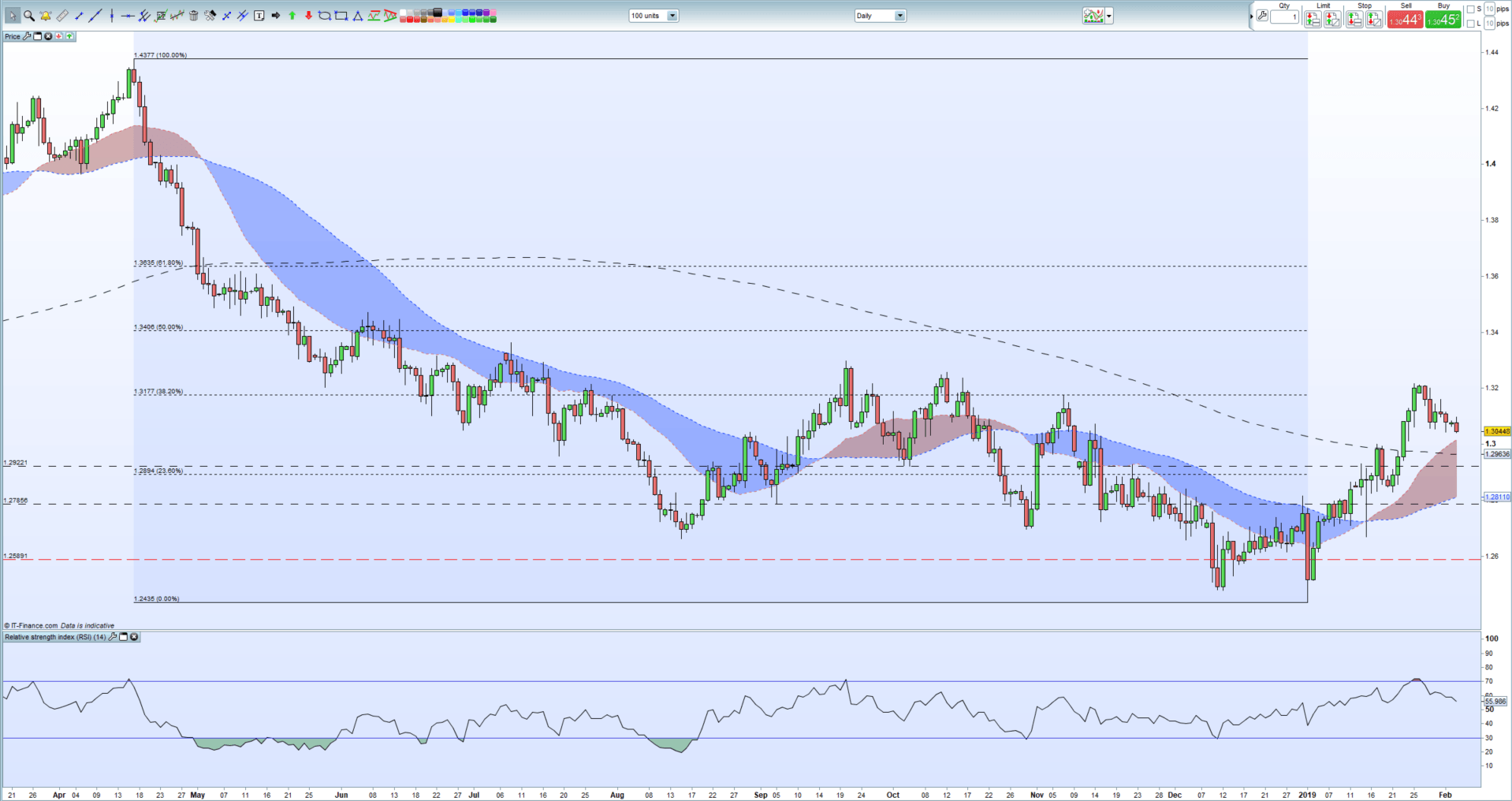Open the wrench-and-hammer object settings tool

pos(210,16)
